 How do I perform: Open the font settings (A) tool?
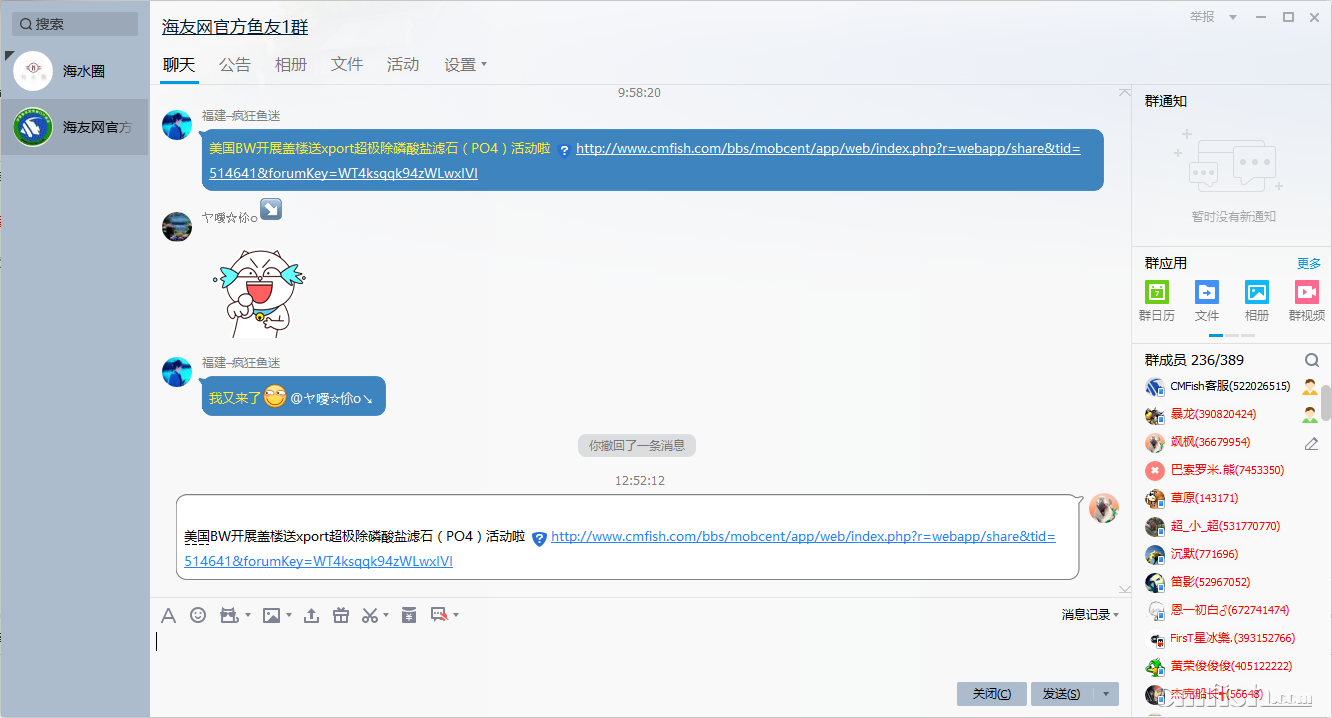(x=169, y=615)
